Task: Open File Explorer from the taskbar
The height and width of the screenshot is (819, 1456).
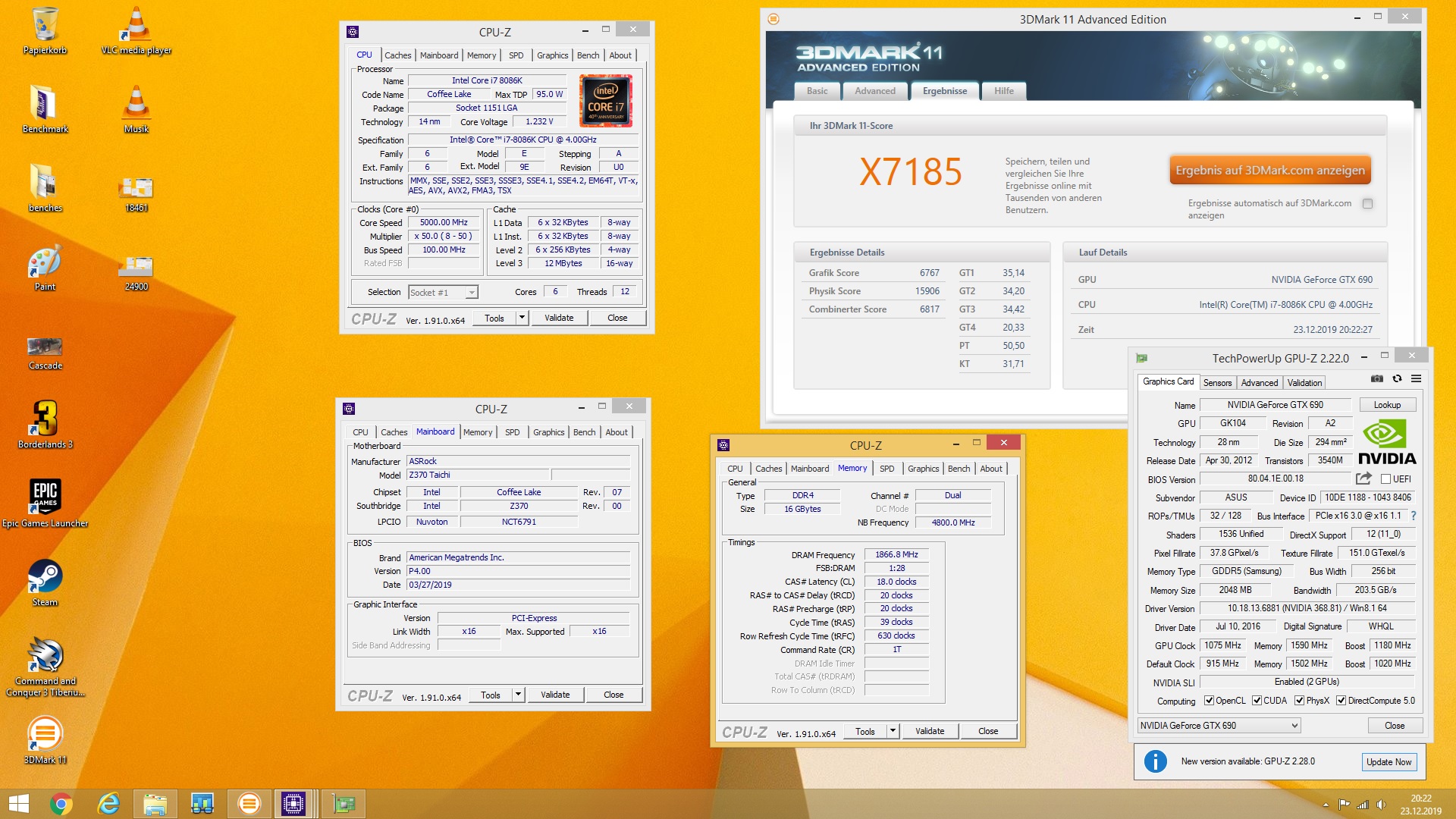Action: pos(155,804)
